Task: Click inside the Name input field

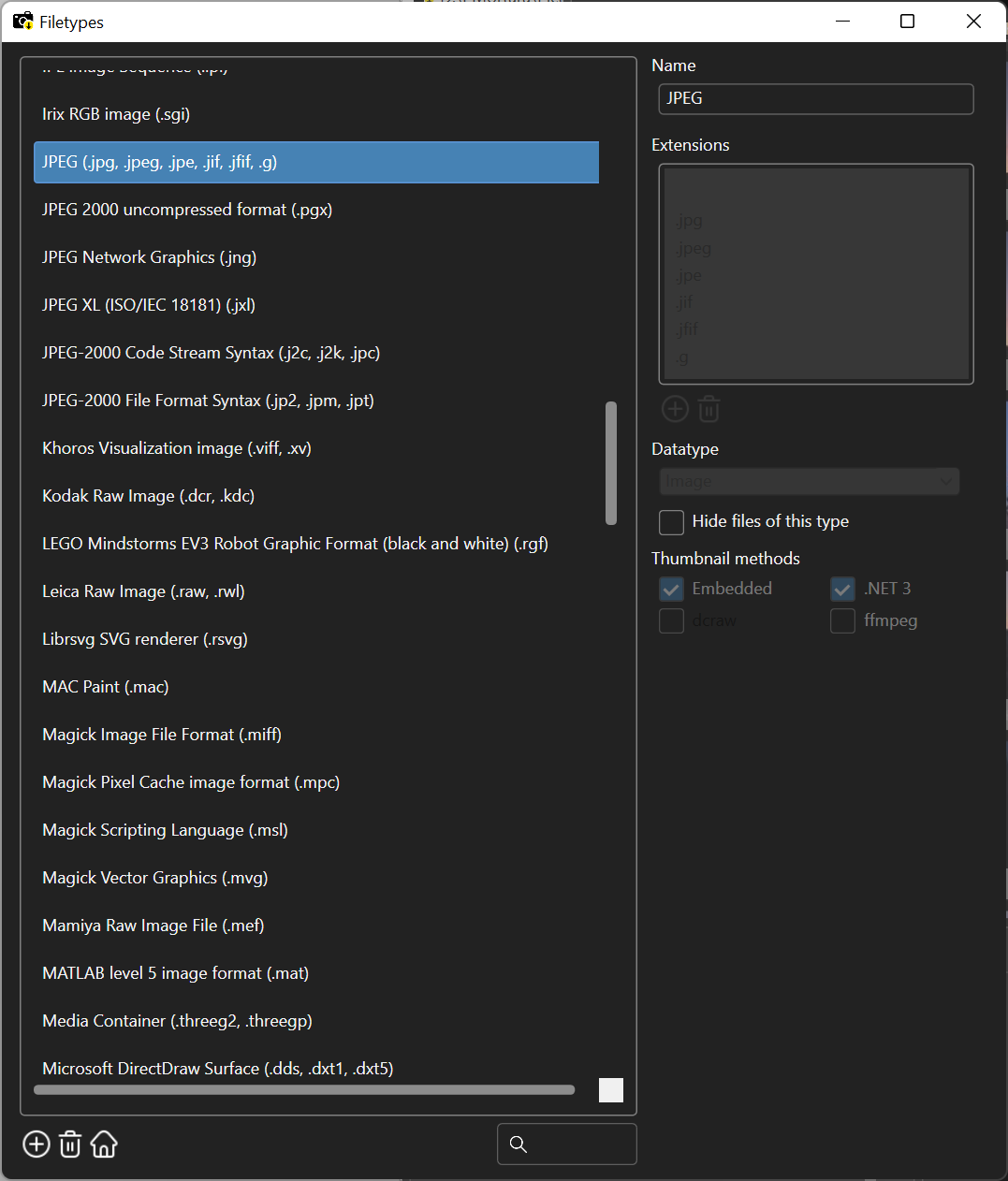Action: 815,98
